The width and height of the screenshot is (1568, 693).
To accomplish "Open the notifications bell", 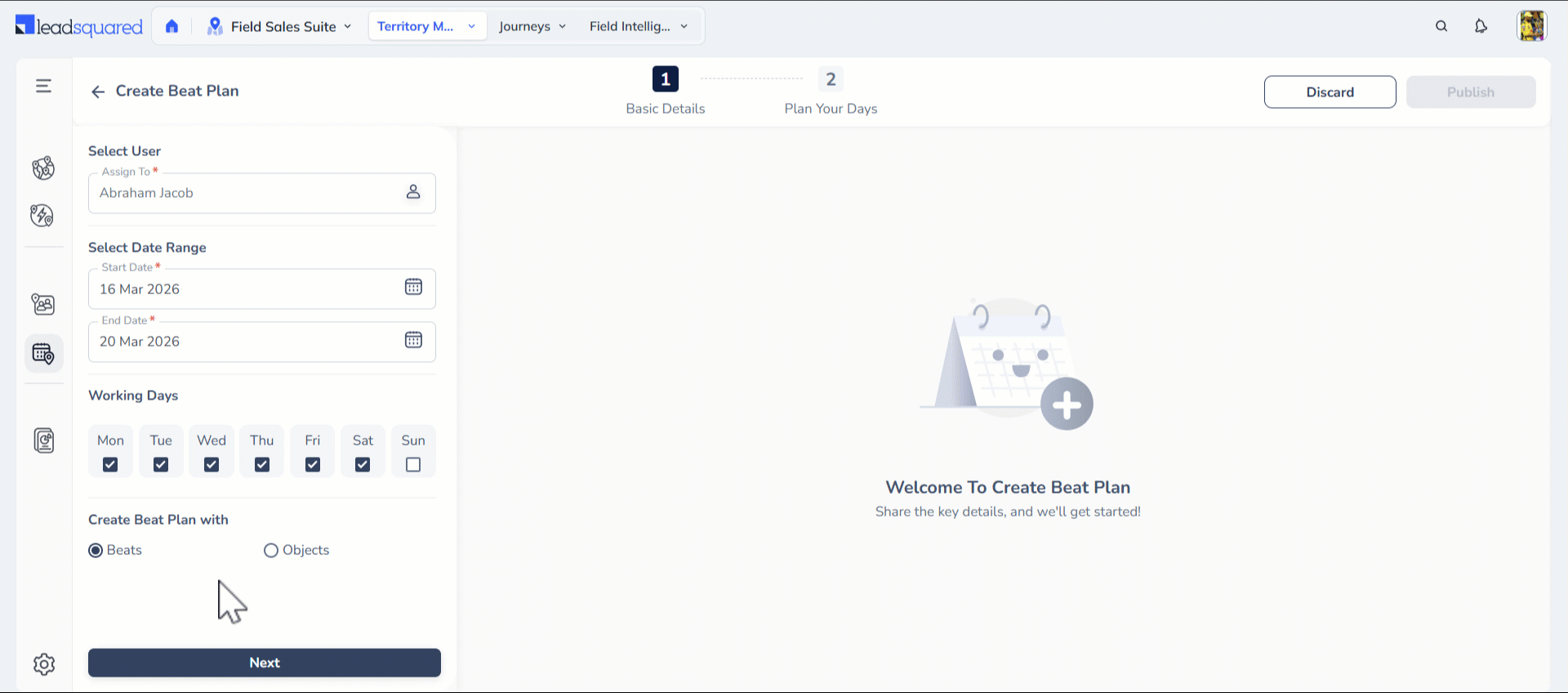I will (x=1481, y=26).
